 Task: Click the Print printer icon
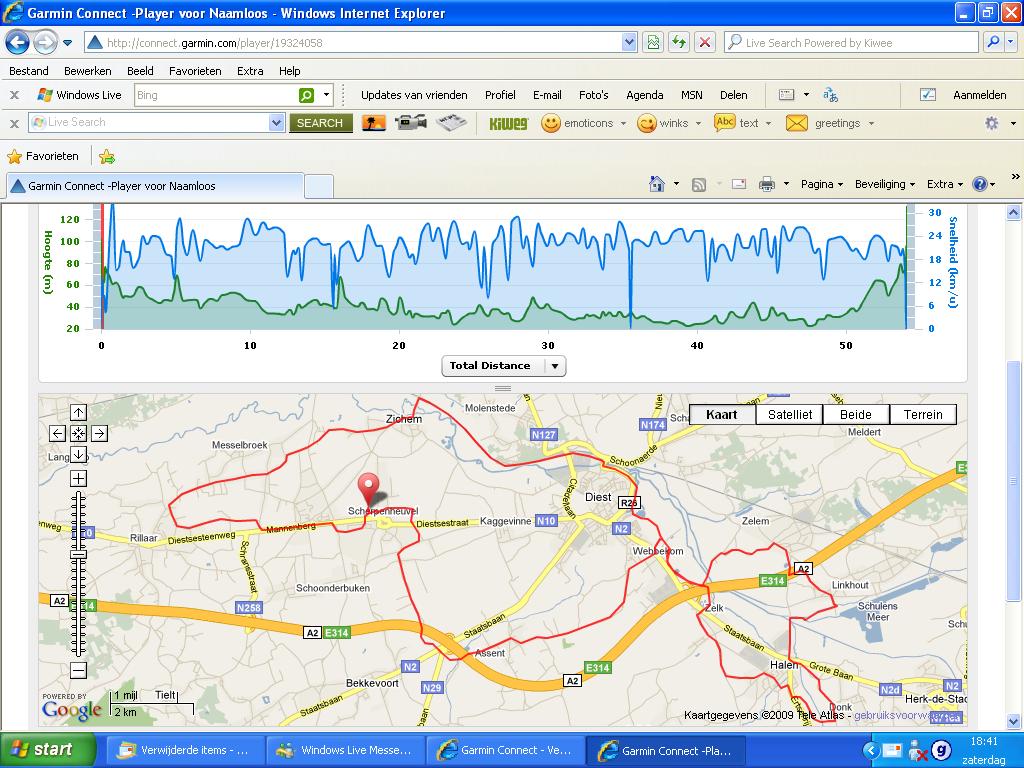[x=767, y=185]
